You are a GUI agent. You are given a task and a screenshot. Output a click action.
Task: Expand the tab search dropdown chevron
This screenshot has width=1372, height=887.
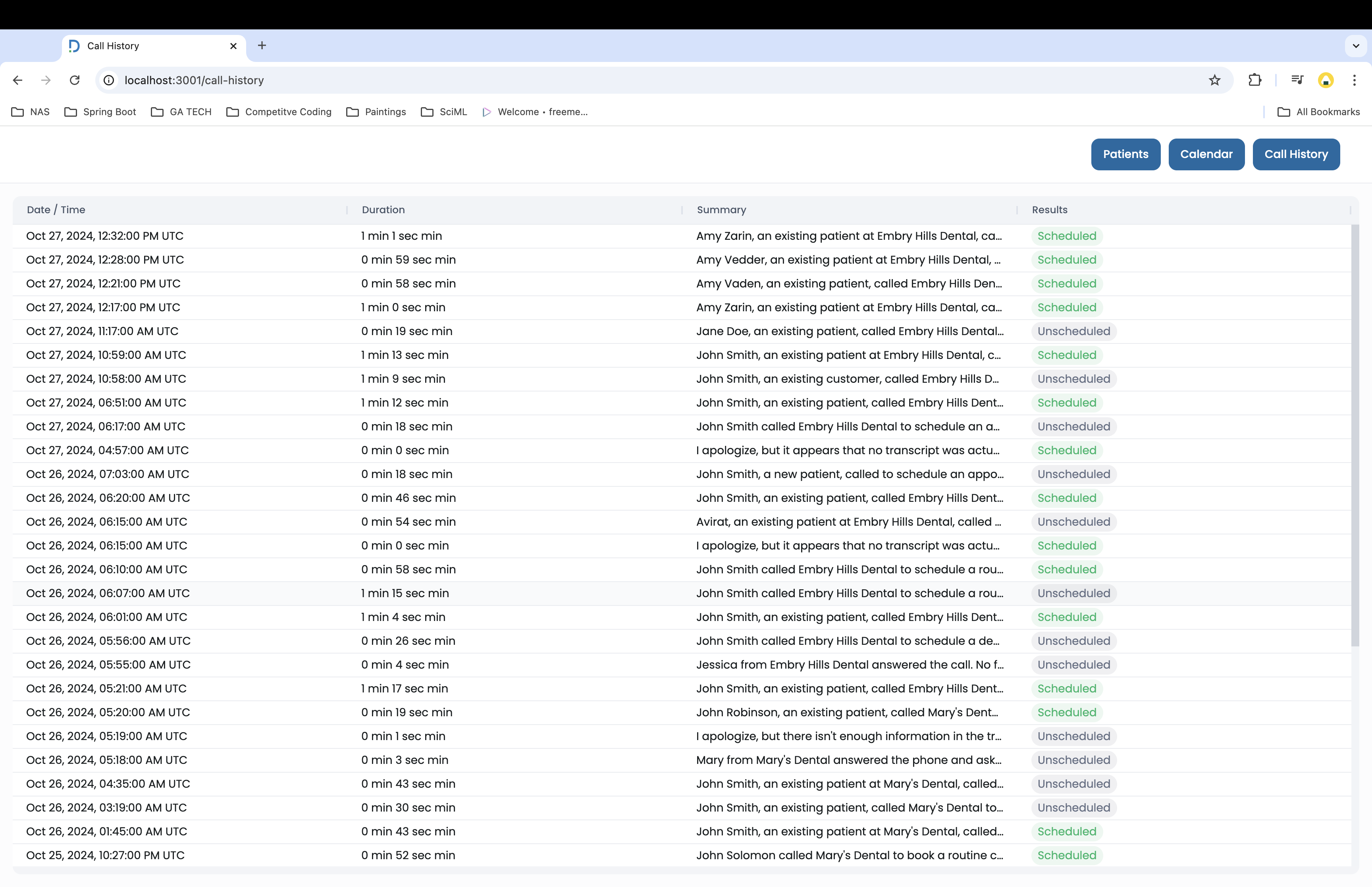(1356, 46)
